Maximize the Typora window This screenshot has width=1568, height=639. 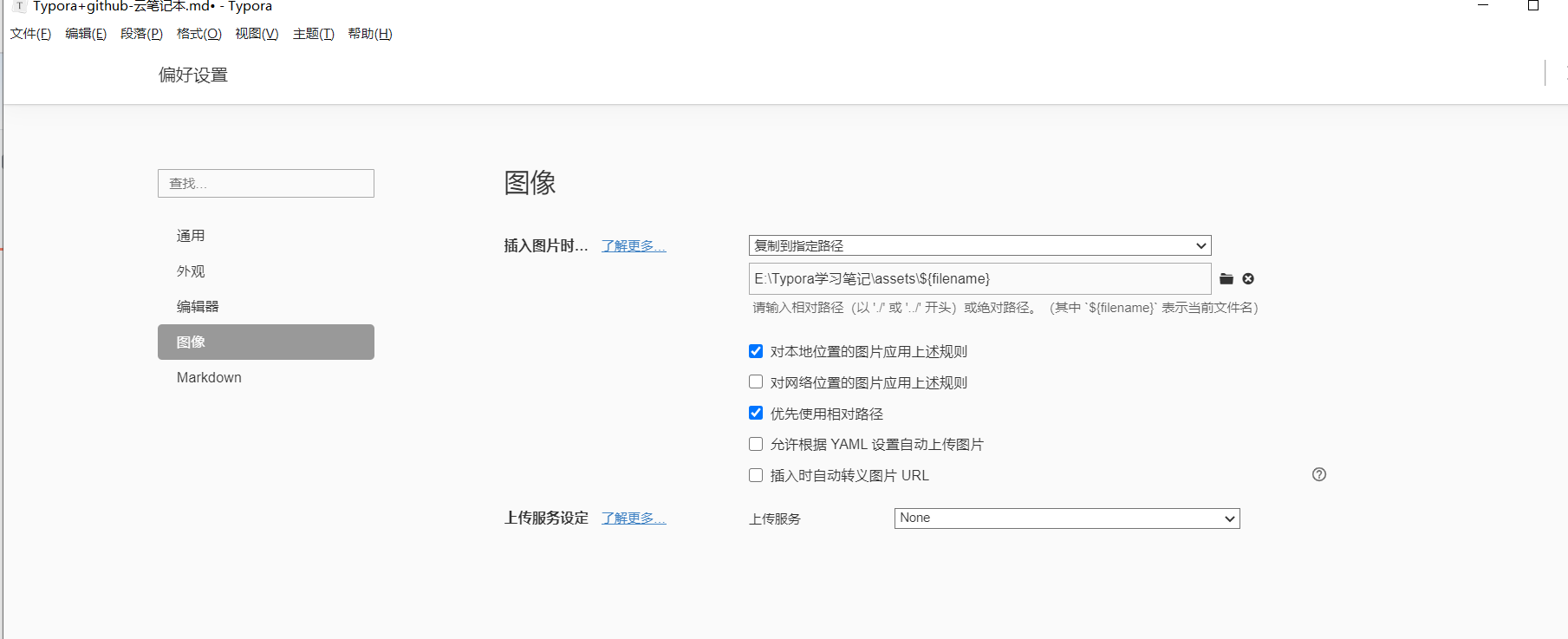pos(1533,5)
